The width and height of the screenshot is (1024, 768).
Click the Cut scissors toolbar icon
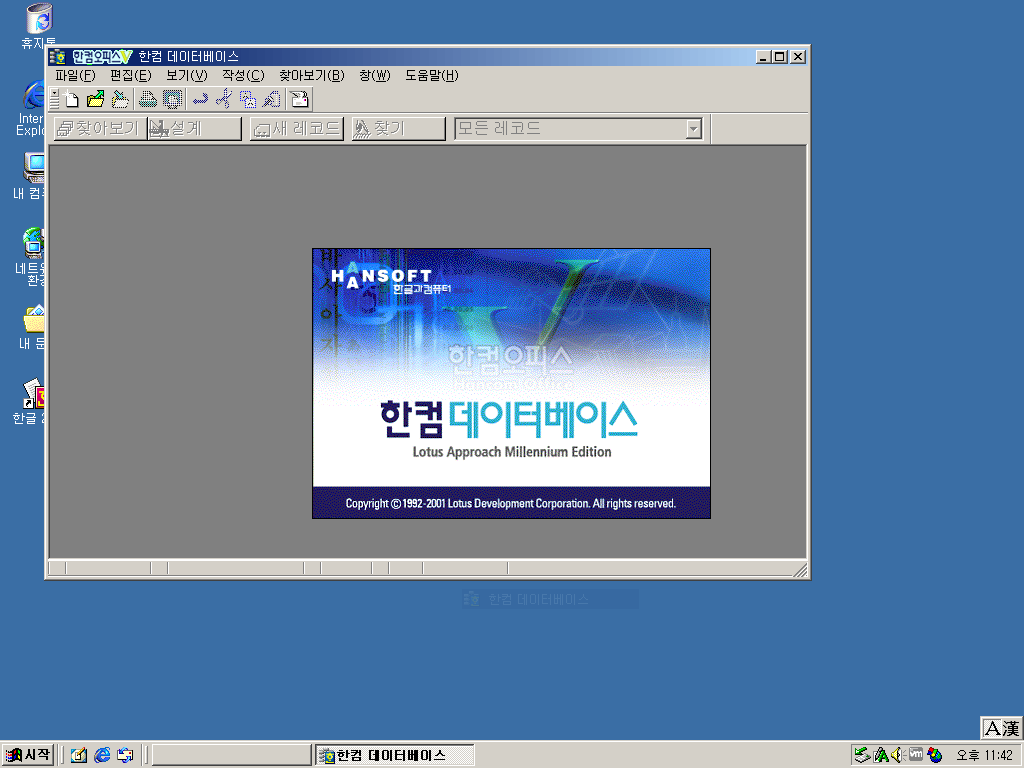coord(224,99)
